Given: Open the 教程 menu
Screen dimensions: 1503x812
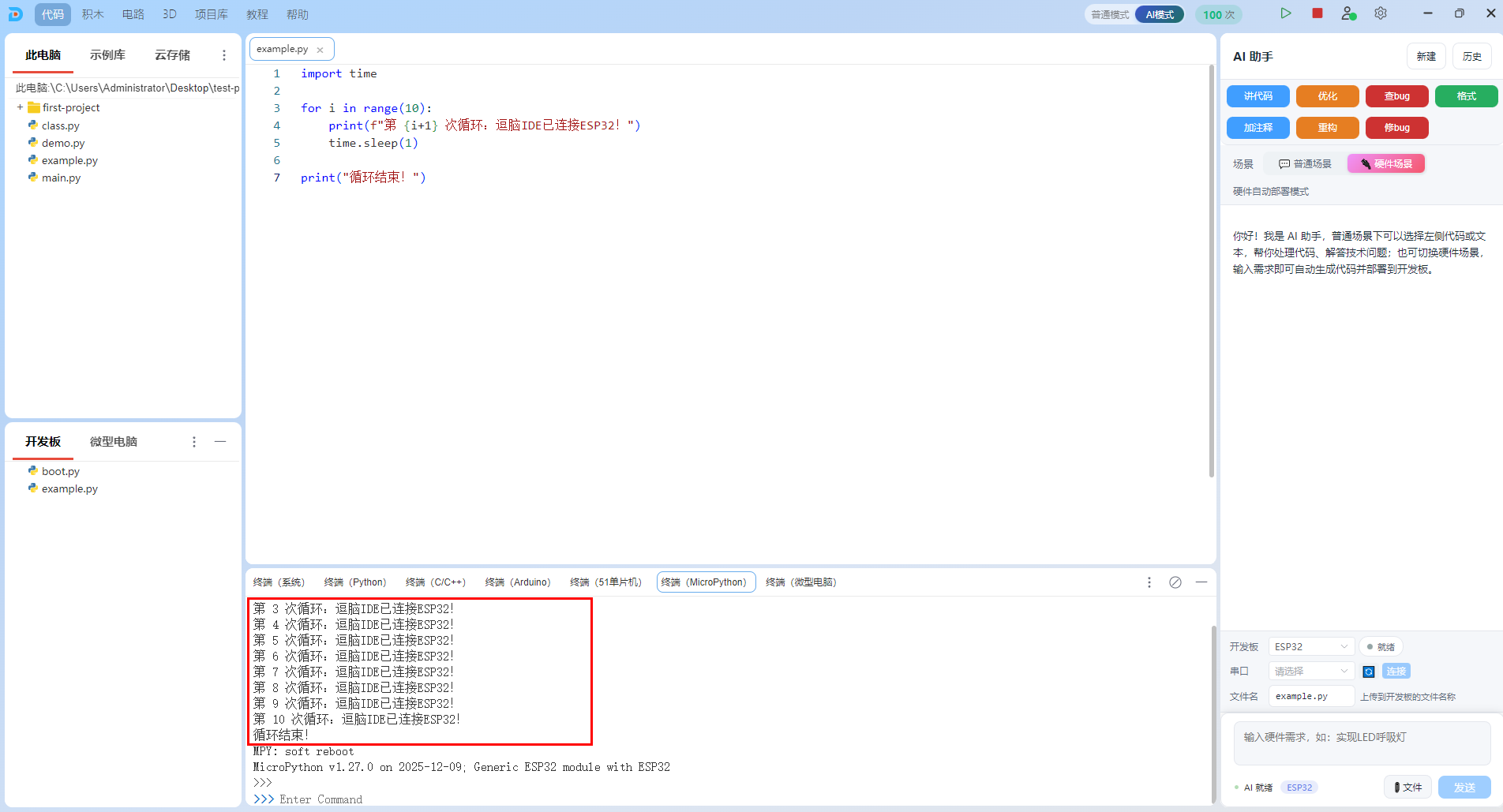Looking at the screenshot, I should (257, 14).
